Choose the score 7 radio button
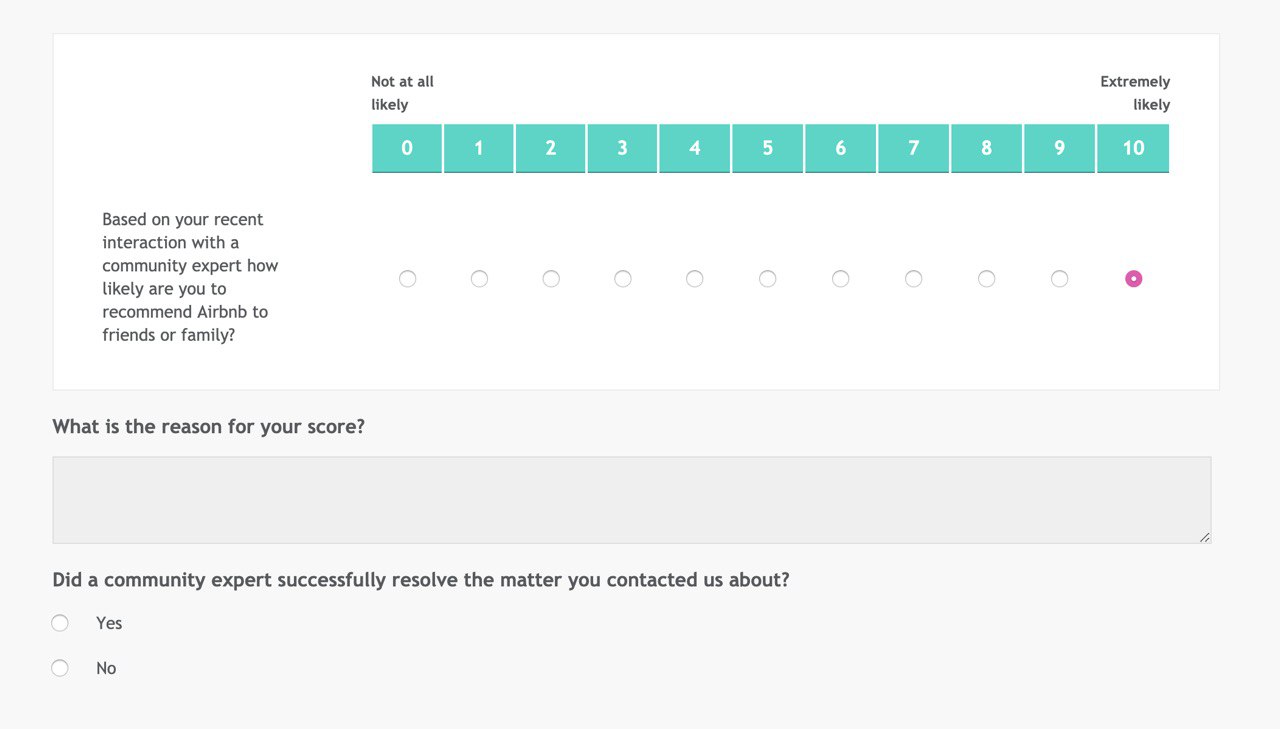Image resolution: width=1280 pixels, height=729 pixels. (x=913, y=279)
